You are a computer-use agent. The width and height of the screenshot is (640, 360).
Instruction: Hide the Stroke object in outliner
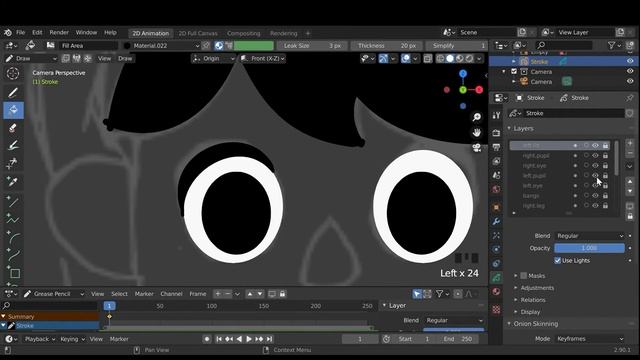630,61
